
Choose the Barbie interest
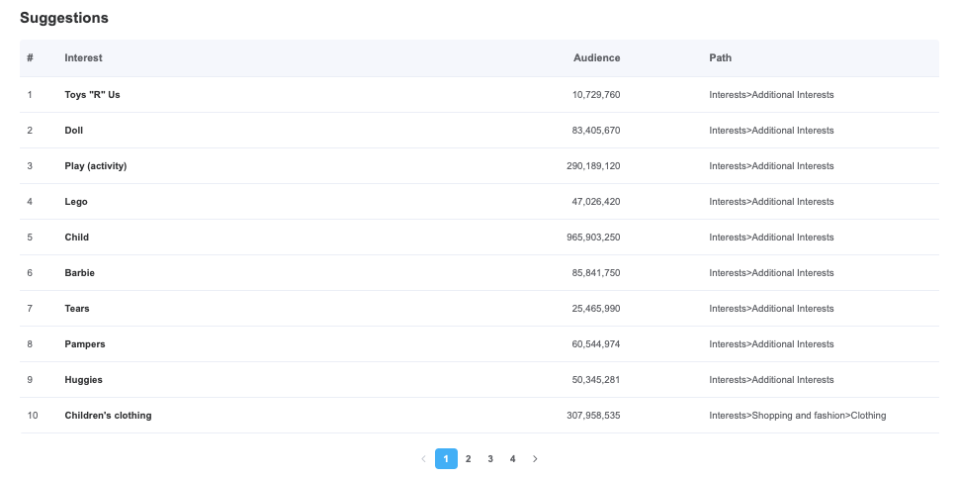80,273
